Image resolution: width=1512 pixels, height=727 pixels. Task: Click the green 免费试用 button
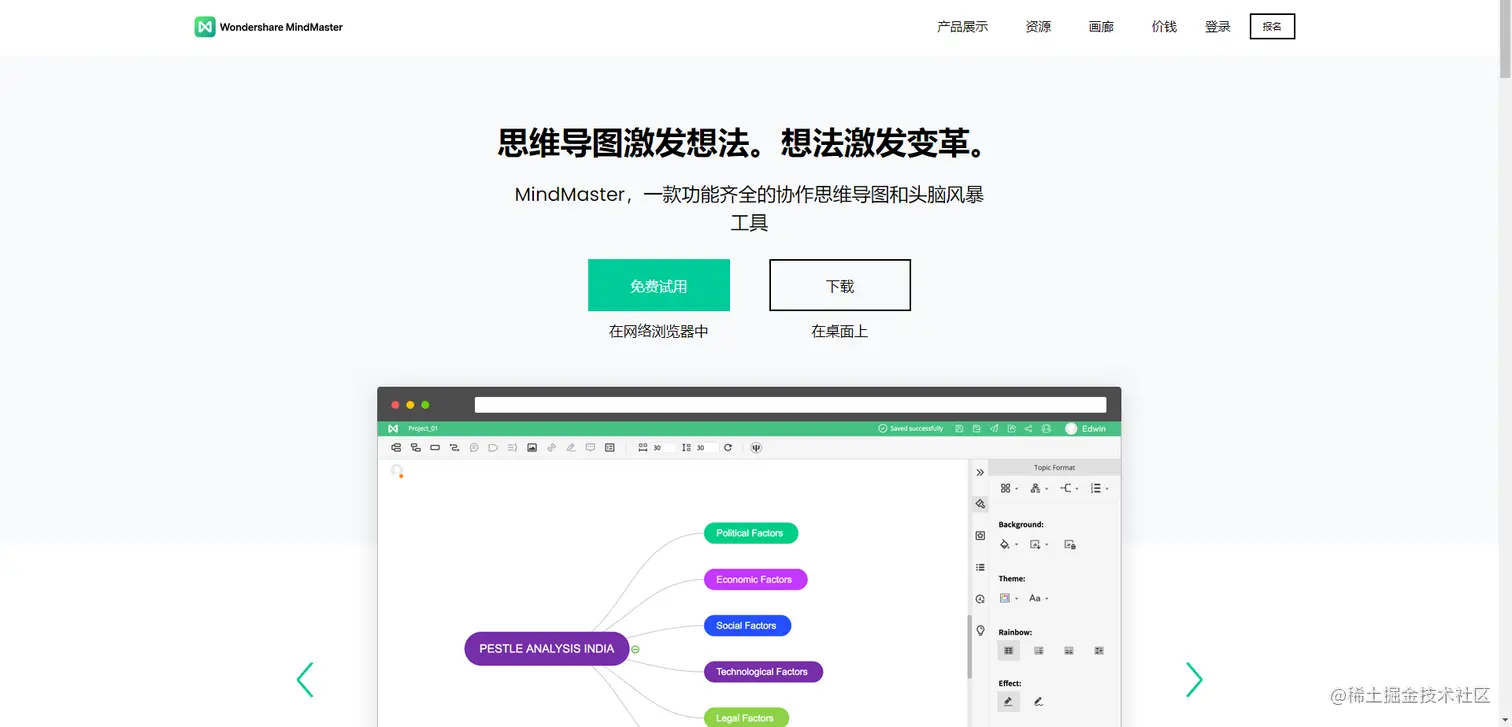point(659,285)
